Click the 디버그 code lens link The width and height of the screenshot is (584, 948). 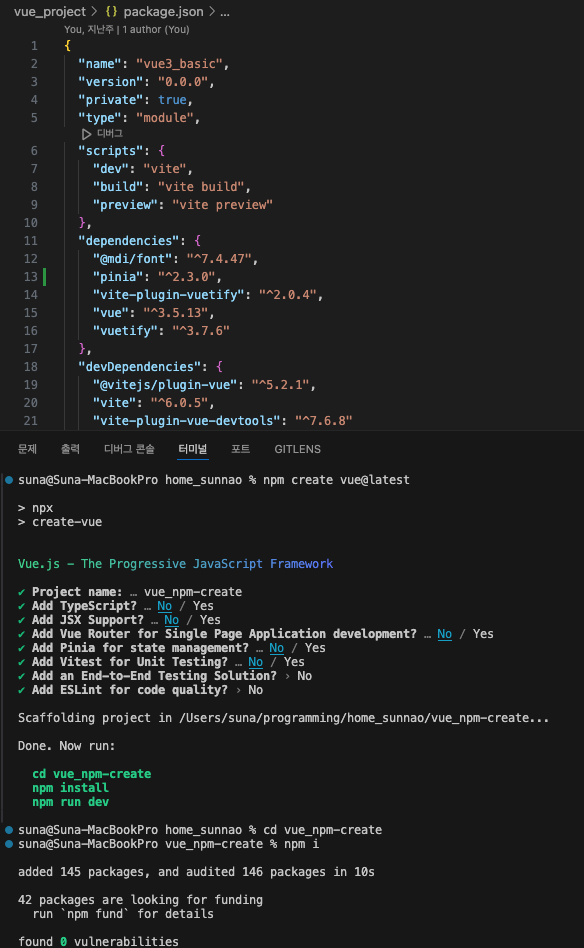point(110,134)
